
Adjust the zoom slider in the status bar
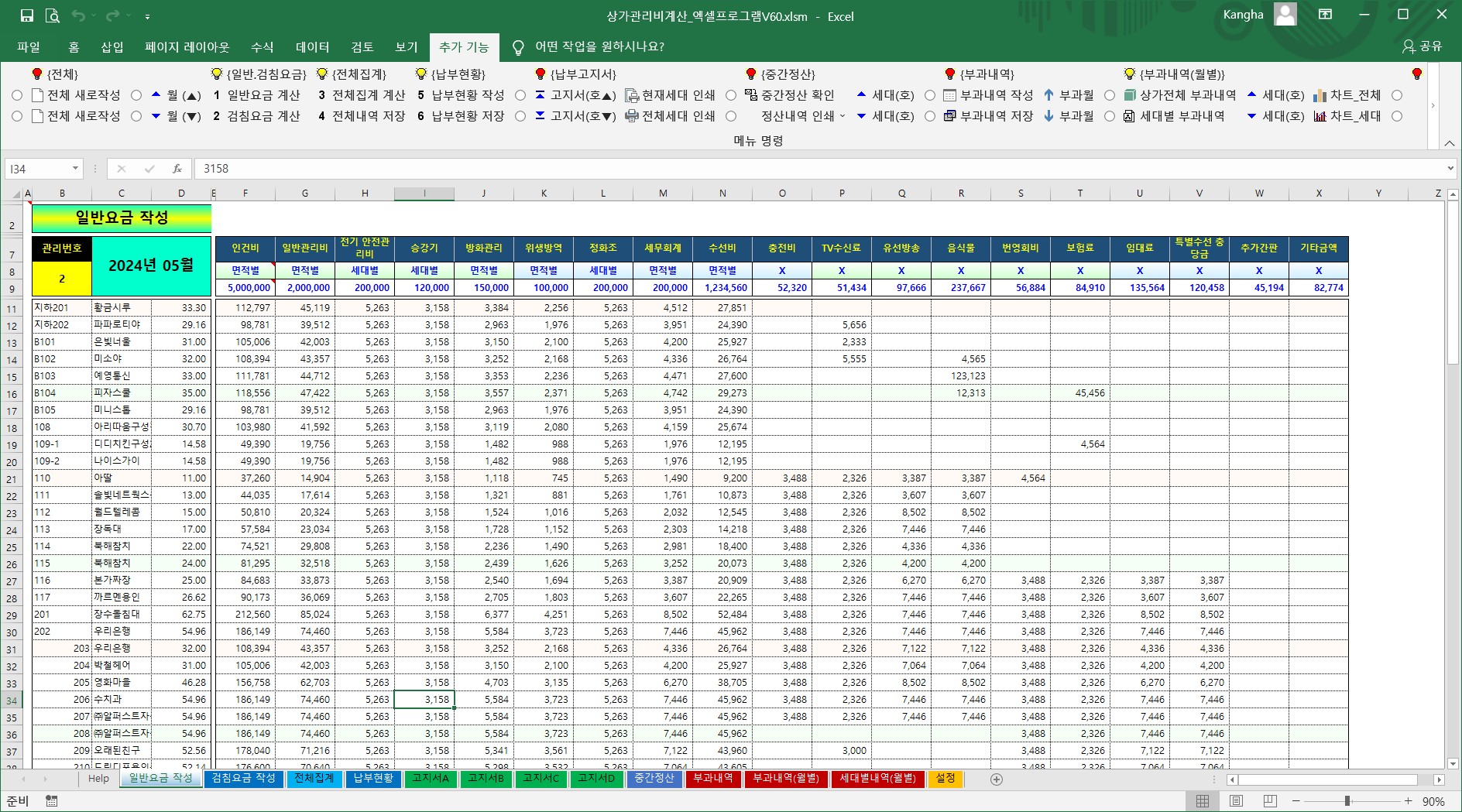click(1347, 801)
